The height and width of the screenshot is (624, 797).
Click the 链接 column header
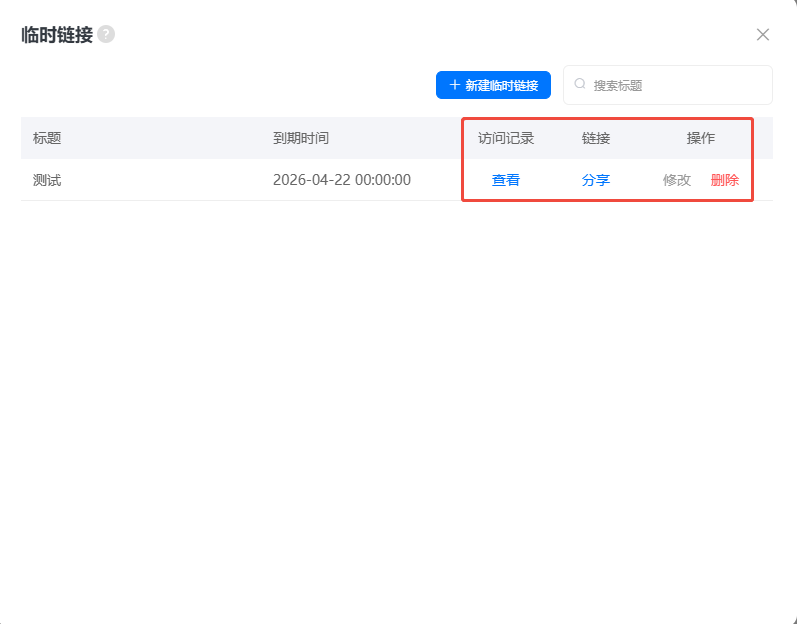596,138
